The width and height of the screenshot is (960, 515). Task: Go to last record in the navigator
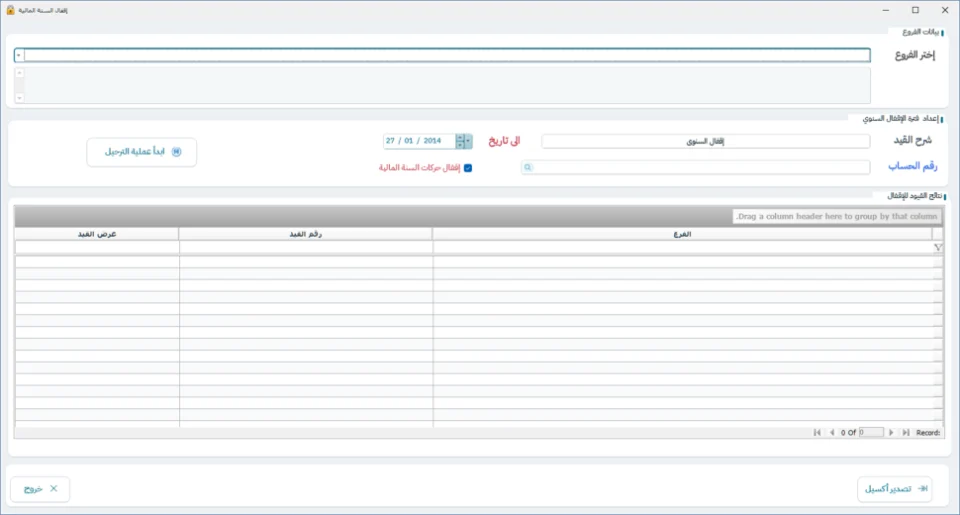click(906, 432)
